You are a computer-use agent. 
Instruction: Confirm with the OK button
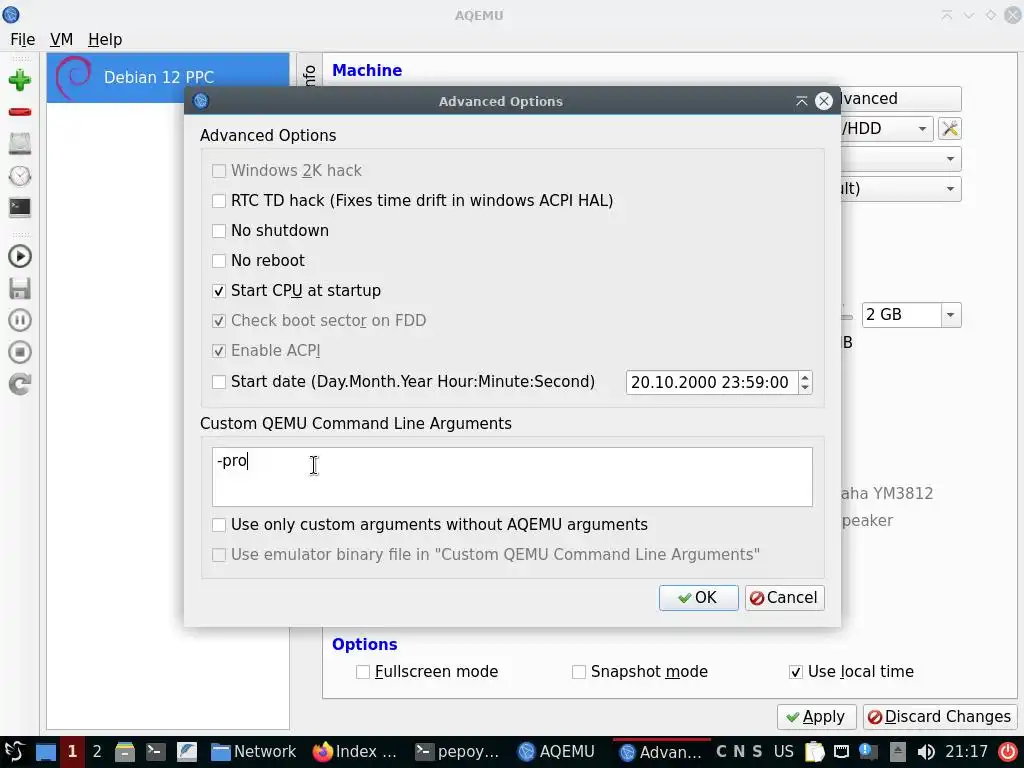(x=698, y=598)
